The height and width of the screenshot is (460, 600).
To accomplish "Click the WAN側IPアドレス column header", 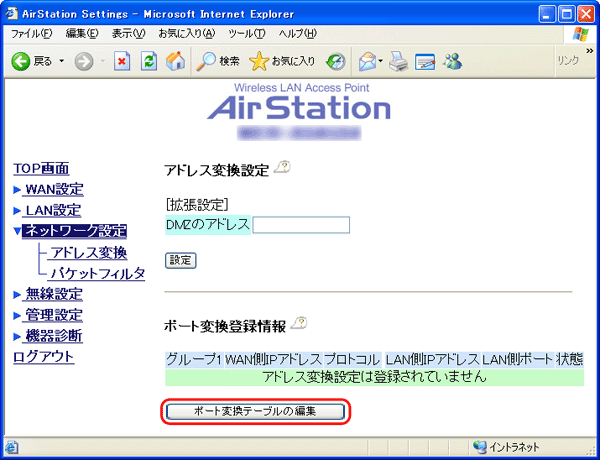I will (x=273, y=360).
